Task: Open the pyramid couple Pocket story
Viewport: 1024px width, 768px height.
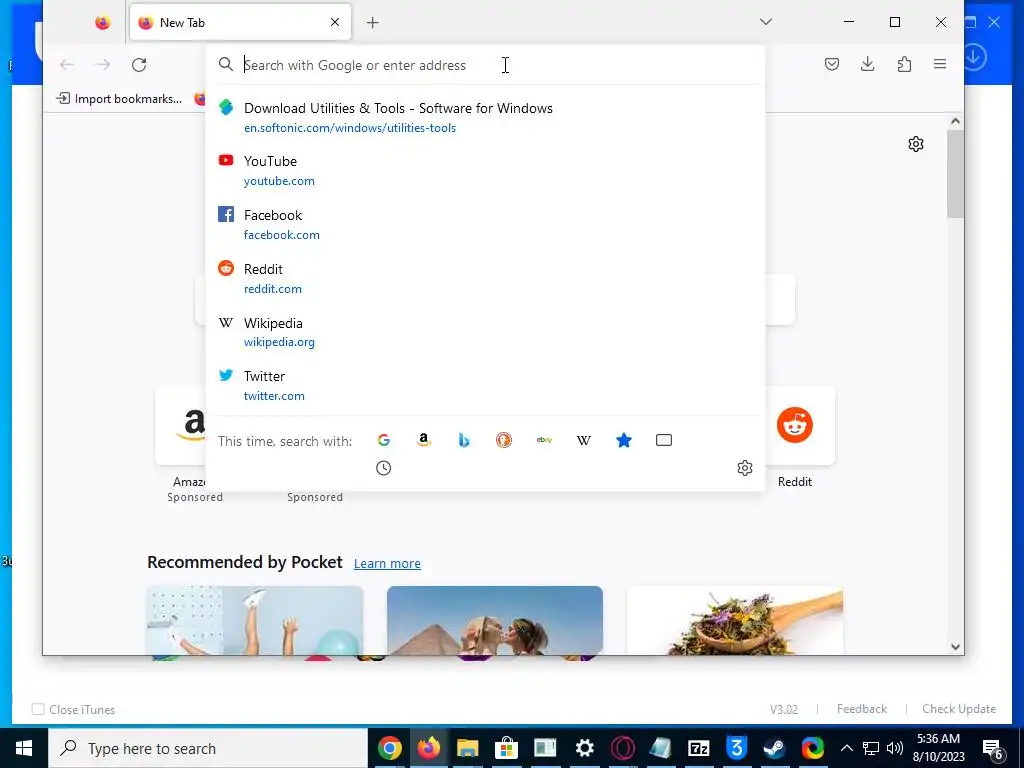Action: (494, 620)
